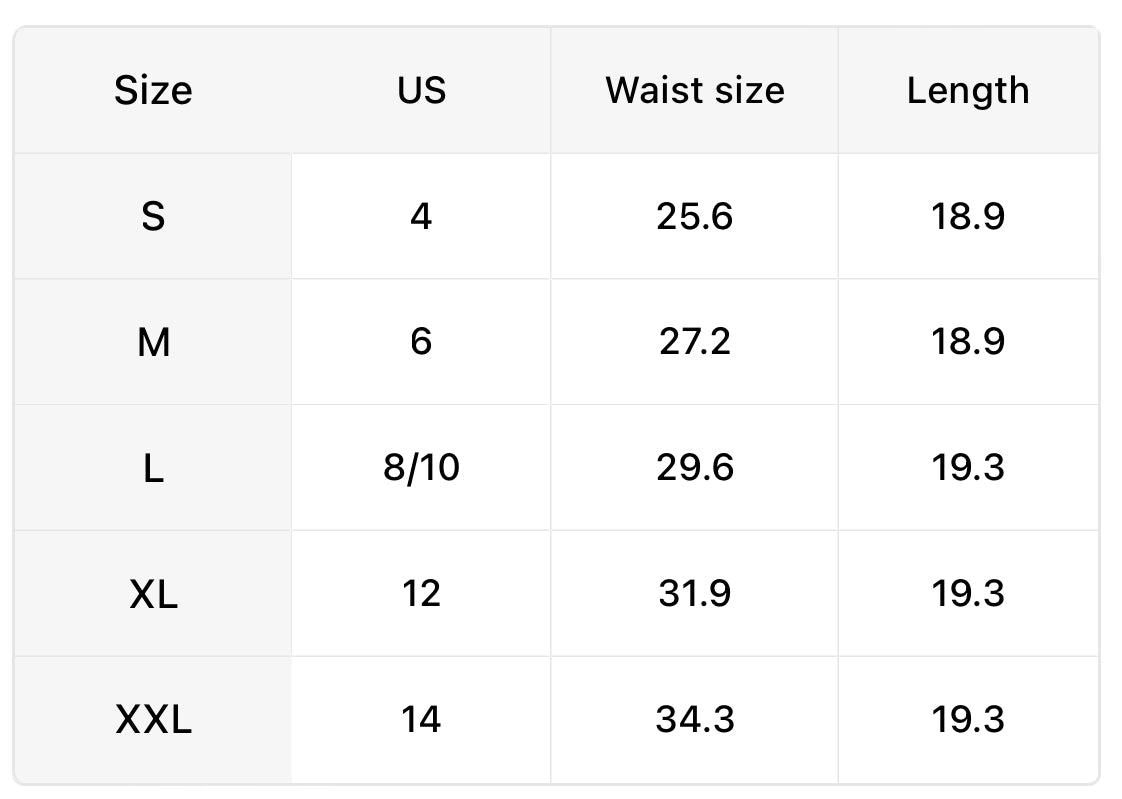Image resolution: width=1122 pixels, height=799 pixels.
Task: Click the Waist size column header
Action: pos(695,91)
